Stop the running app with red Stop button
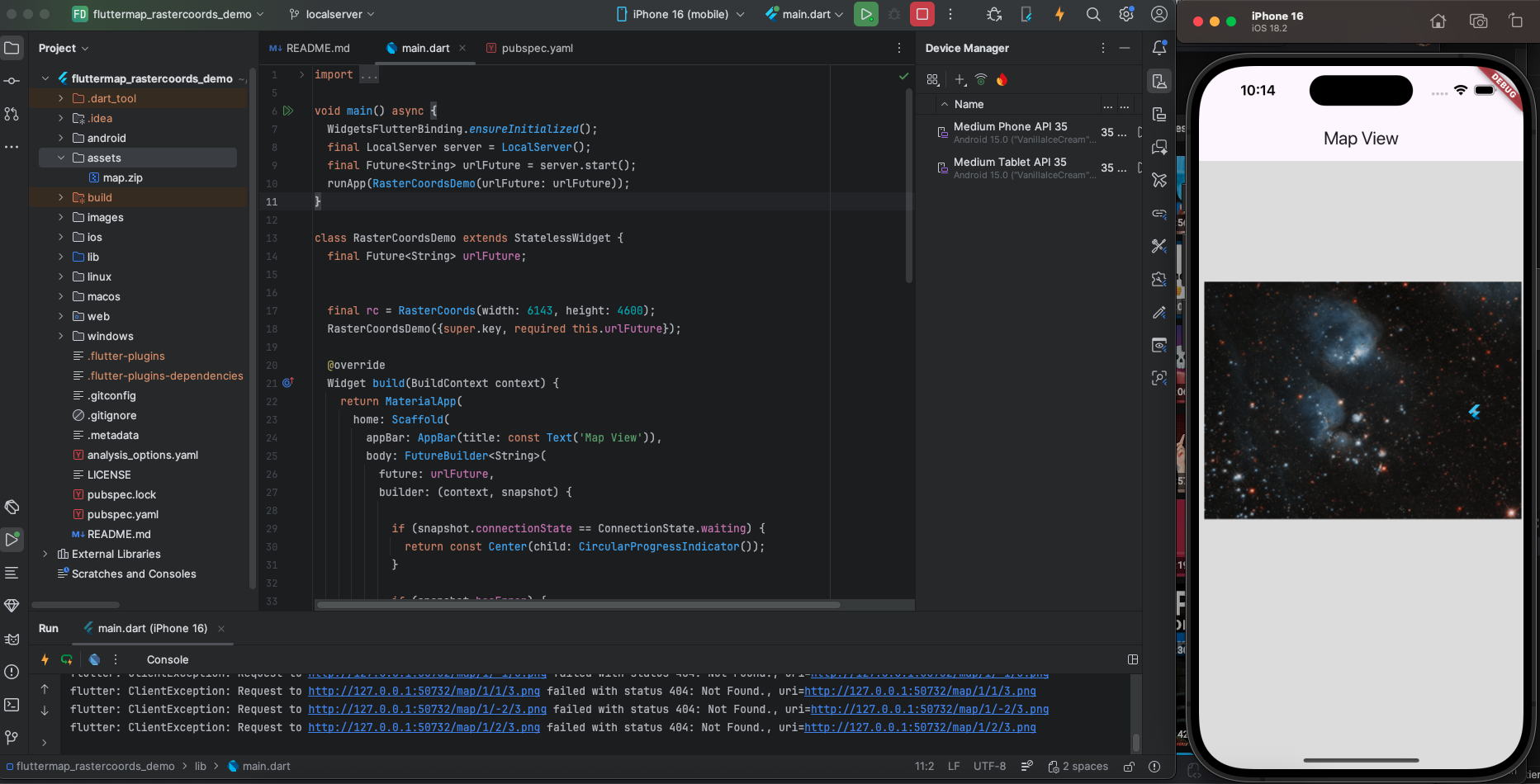This screenshot has height=784, width=1540. coord(922,14)
